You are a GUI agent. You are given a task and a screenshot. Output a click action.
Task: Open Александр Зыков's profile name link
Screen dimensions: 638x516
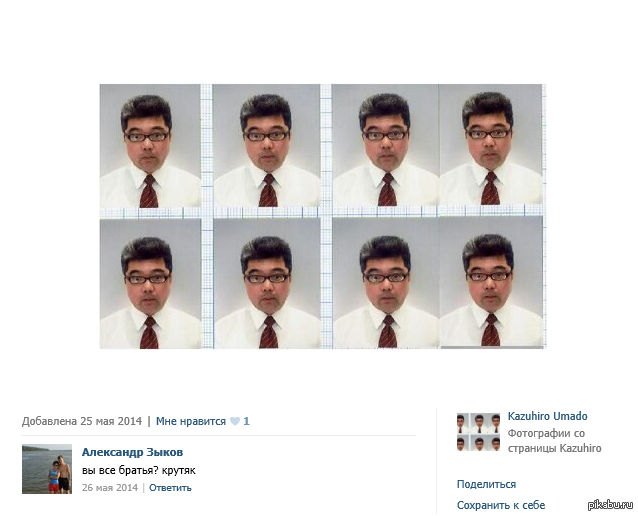tap(132, 452)
